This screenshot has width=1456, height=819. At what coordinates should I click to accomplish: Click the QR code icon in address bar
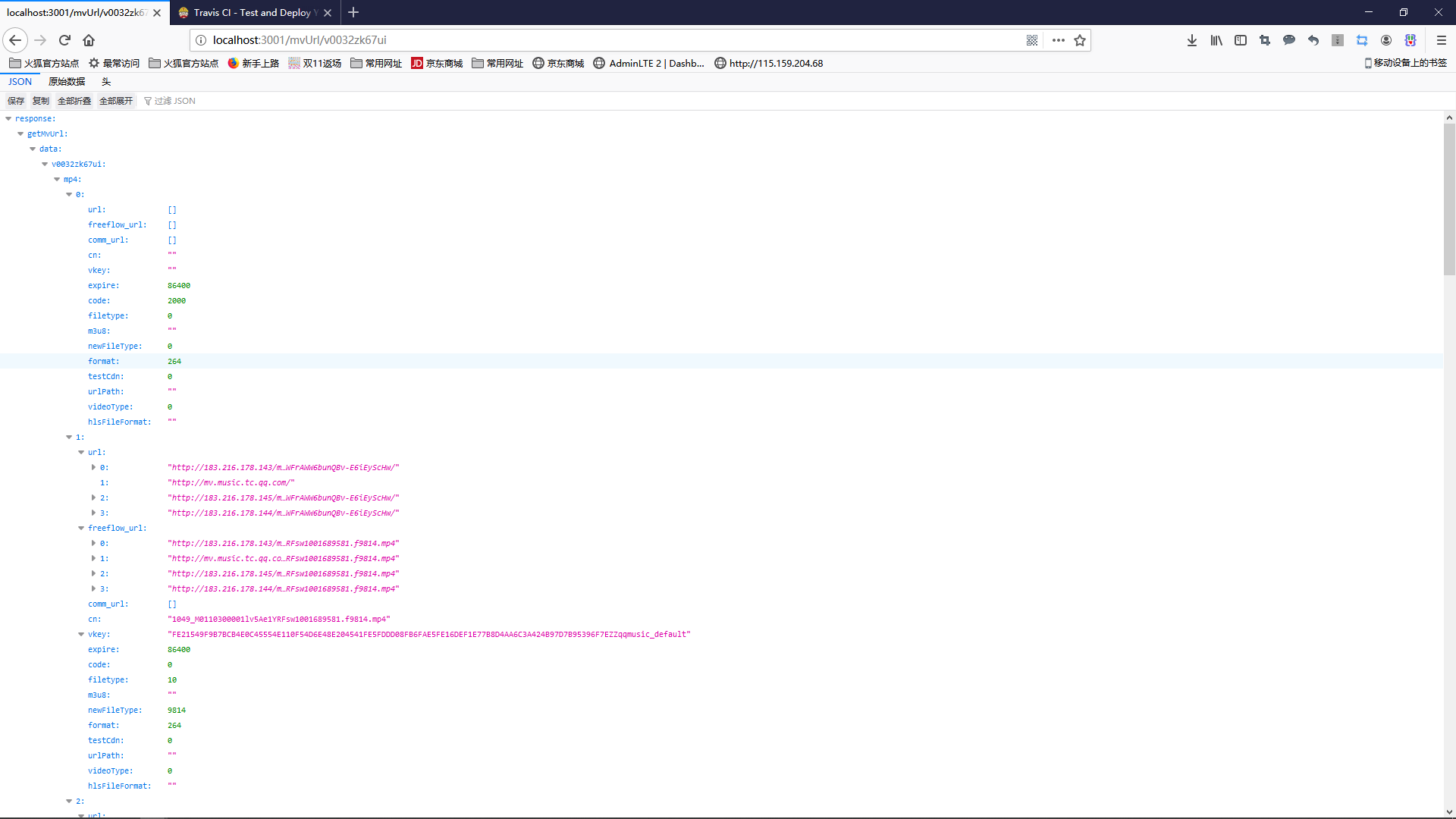coord(1032,40)
